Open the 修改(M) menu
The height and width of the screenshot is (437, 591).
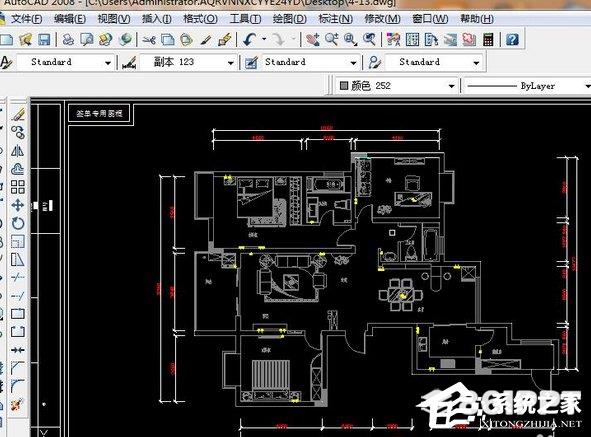[382, 19]
